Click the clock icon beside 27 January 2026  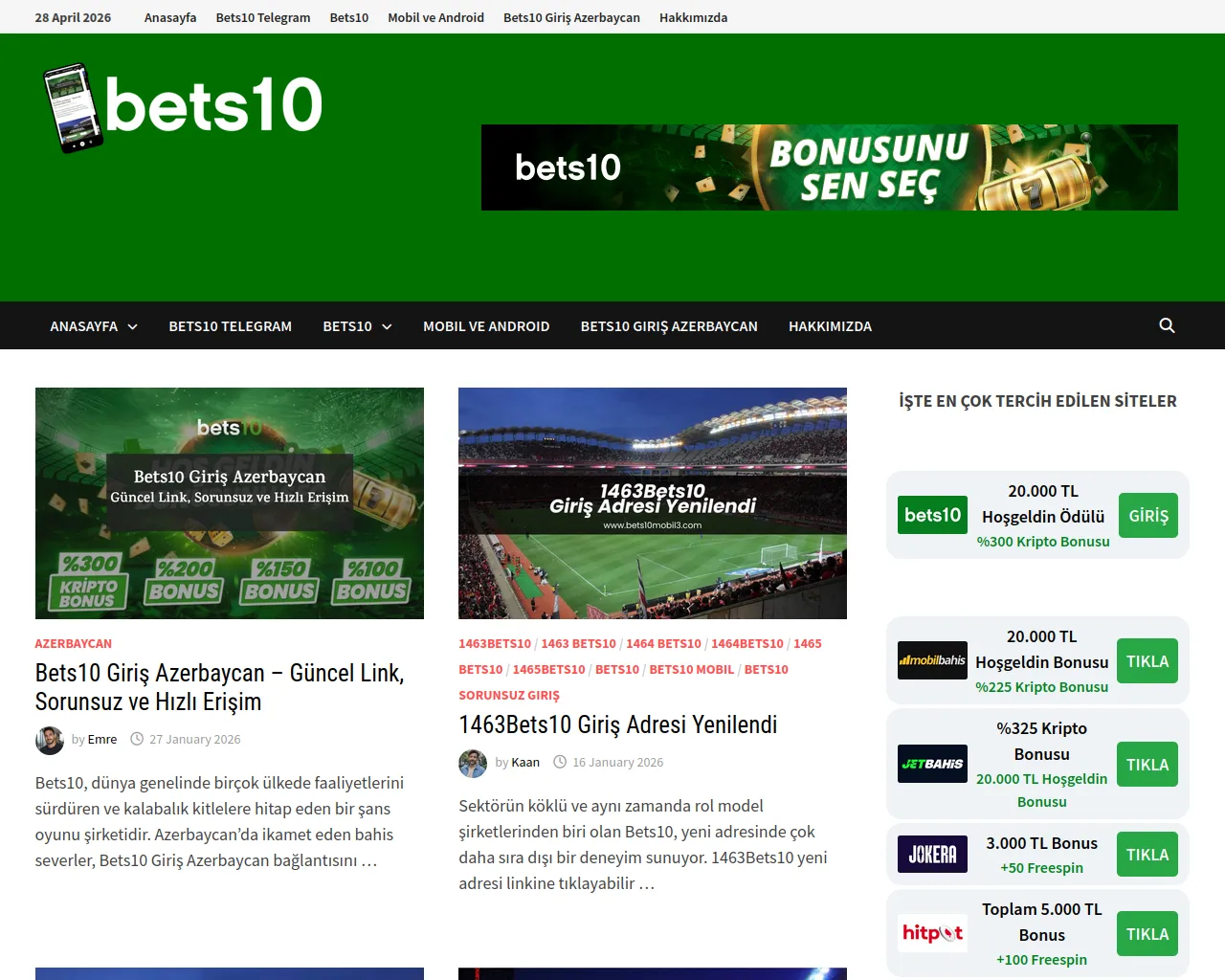[x=137, y=739]
